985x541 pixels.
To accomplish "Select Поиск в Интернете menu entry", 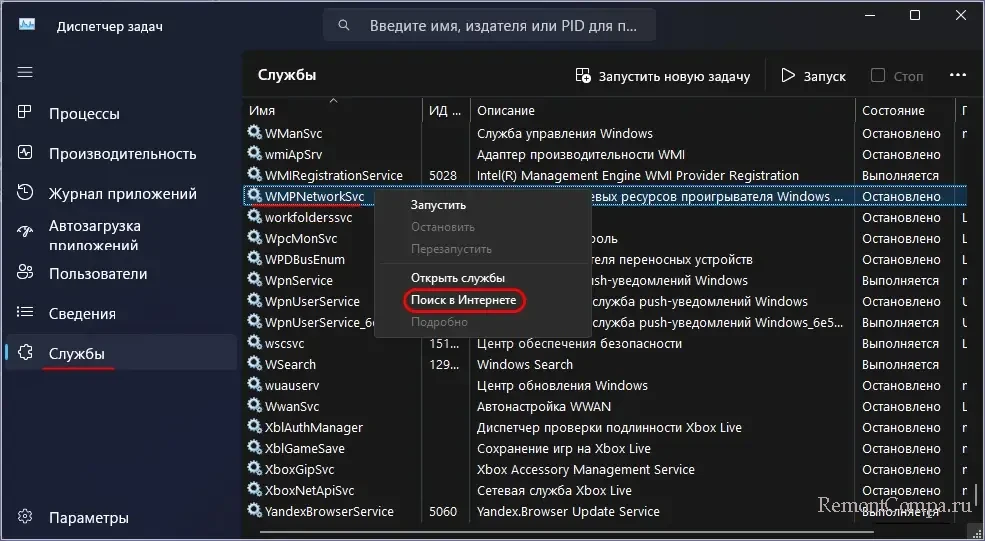I will coord(464,300).
